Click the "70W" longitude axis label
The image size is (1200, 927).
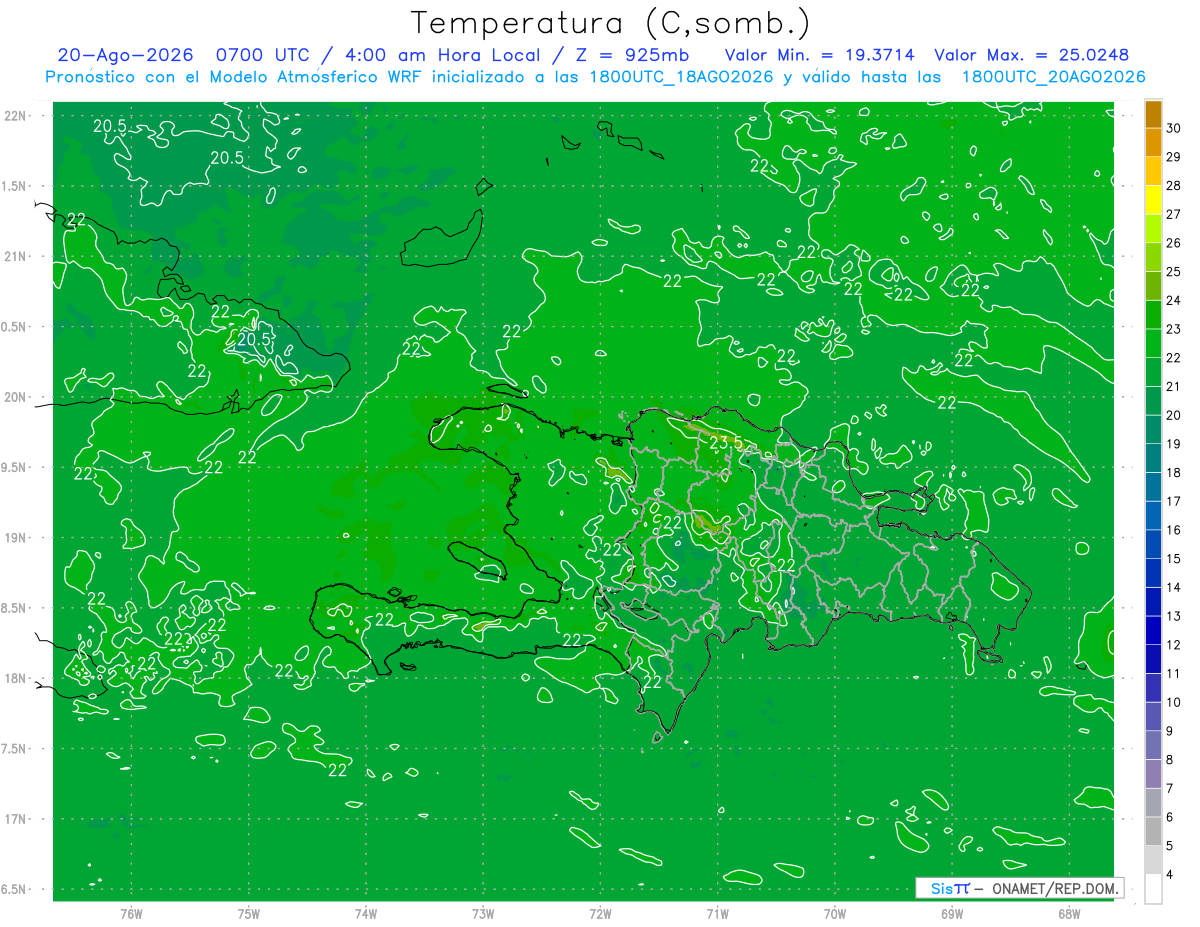834,914
